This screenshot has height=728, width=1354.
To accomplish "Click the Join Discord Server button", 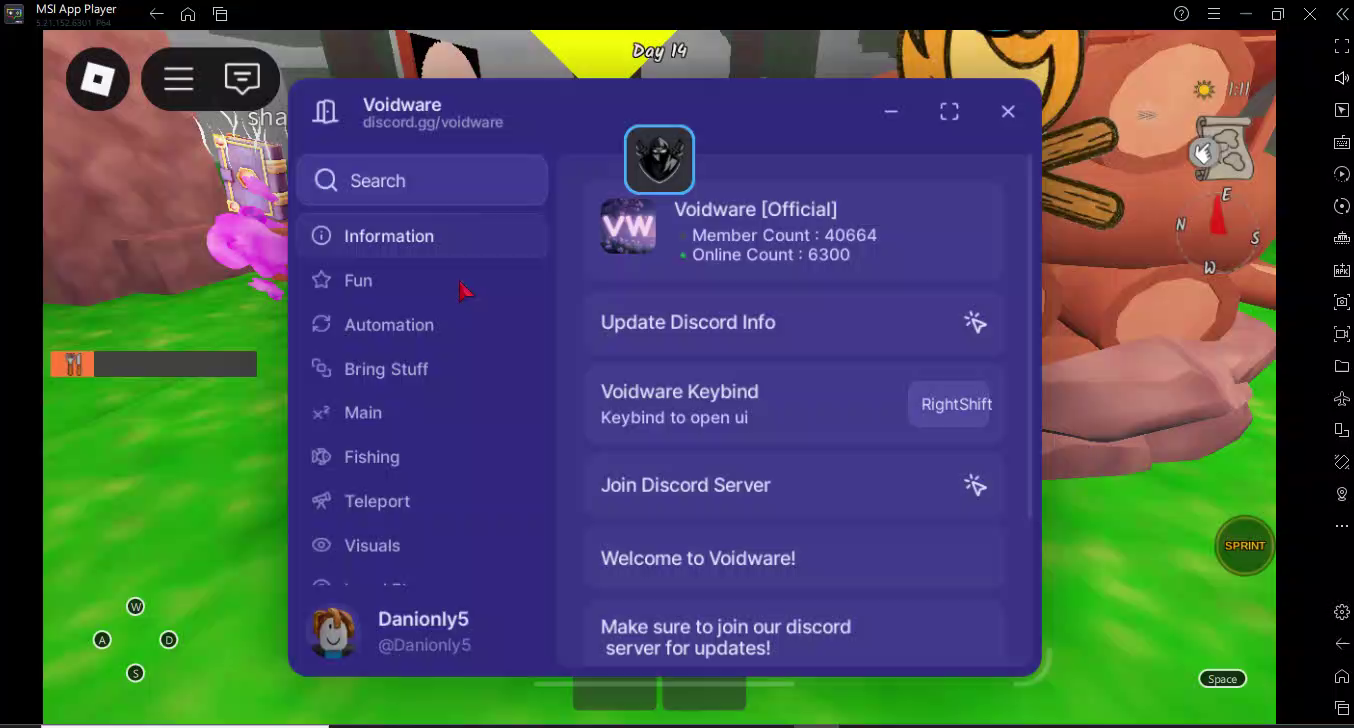I will (794, 485).
